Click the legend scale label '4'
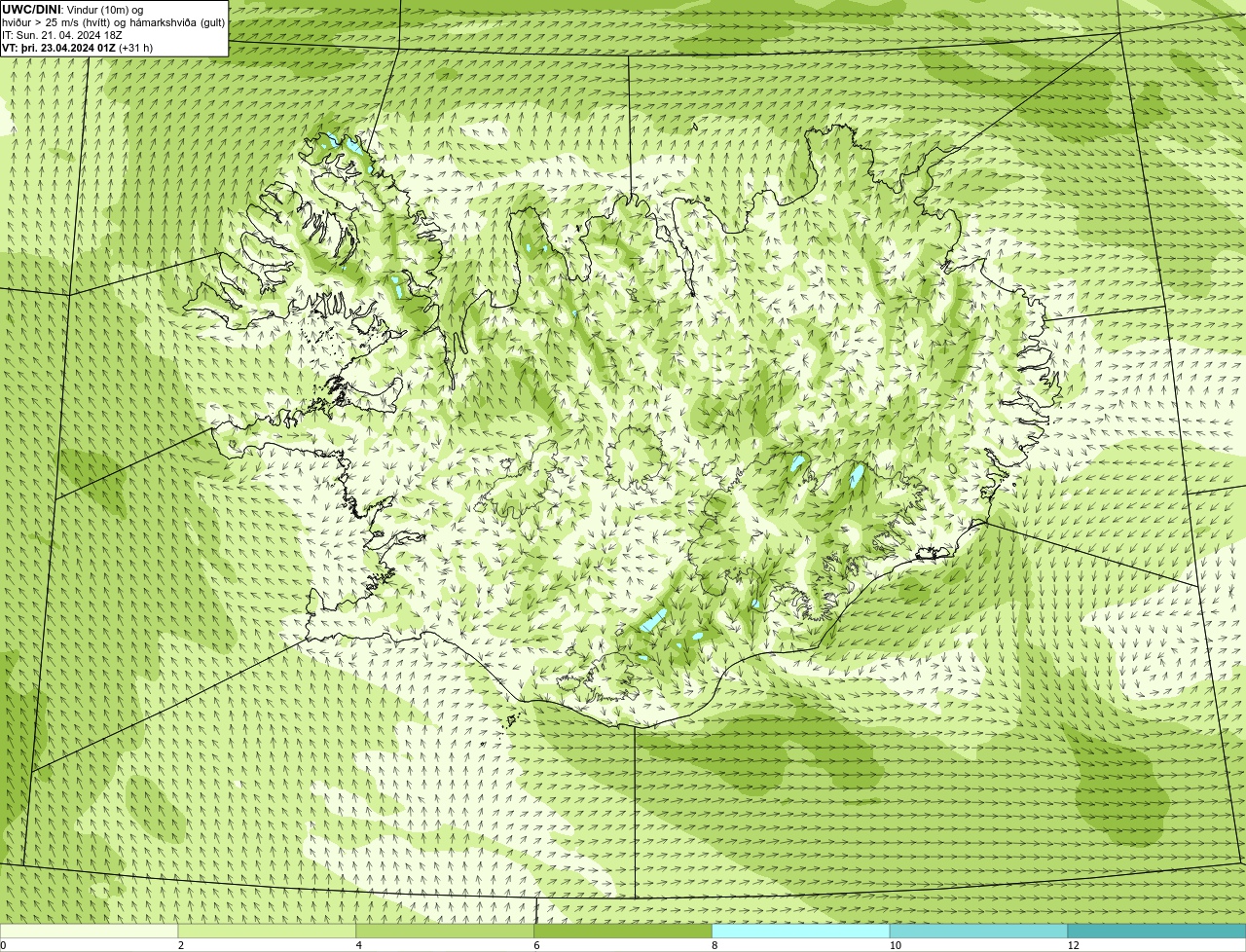1246x952 pixels. [359, 945]
